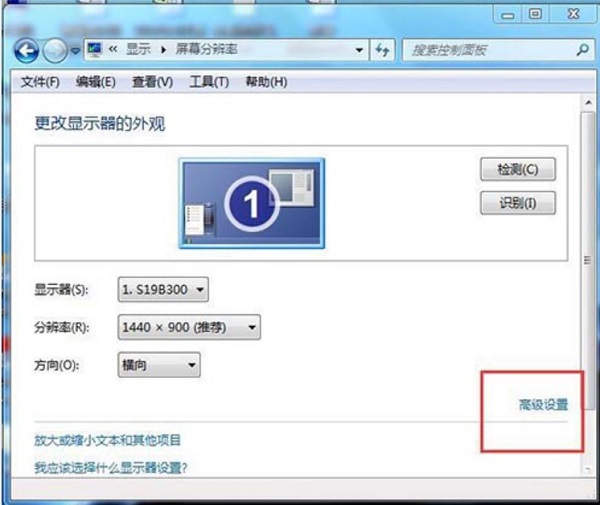Click the 检测(C) detect button

click(518, 169)
